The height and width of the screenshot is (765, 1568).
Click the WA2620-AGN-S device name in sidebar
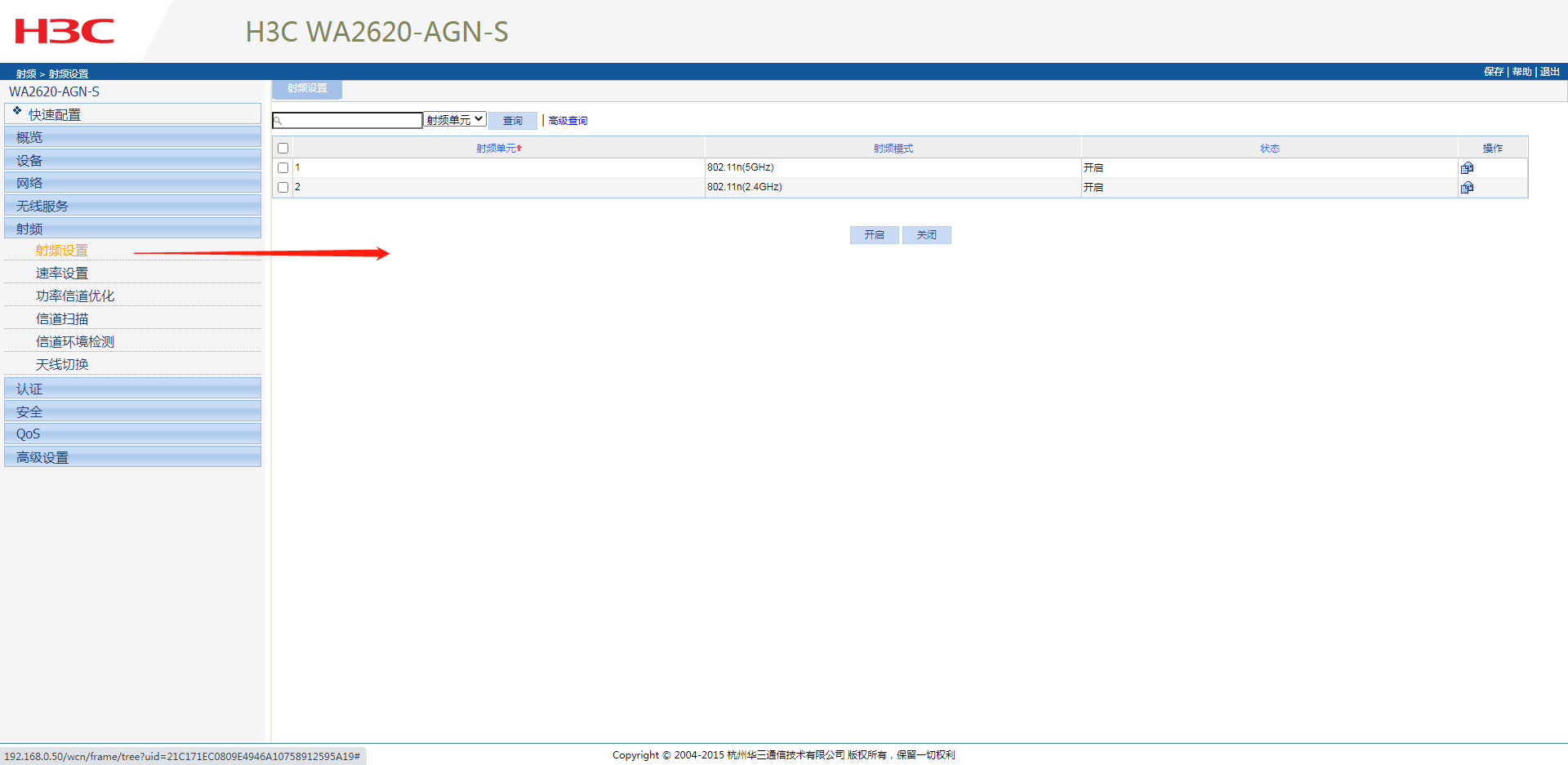click(x=54, y=91)
